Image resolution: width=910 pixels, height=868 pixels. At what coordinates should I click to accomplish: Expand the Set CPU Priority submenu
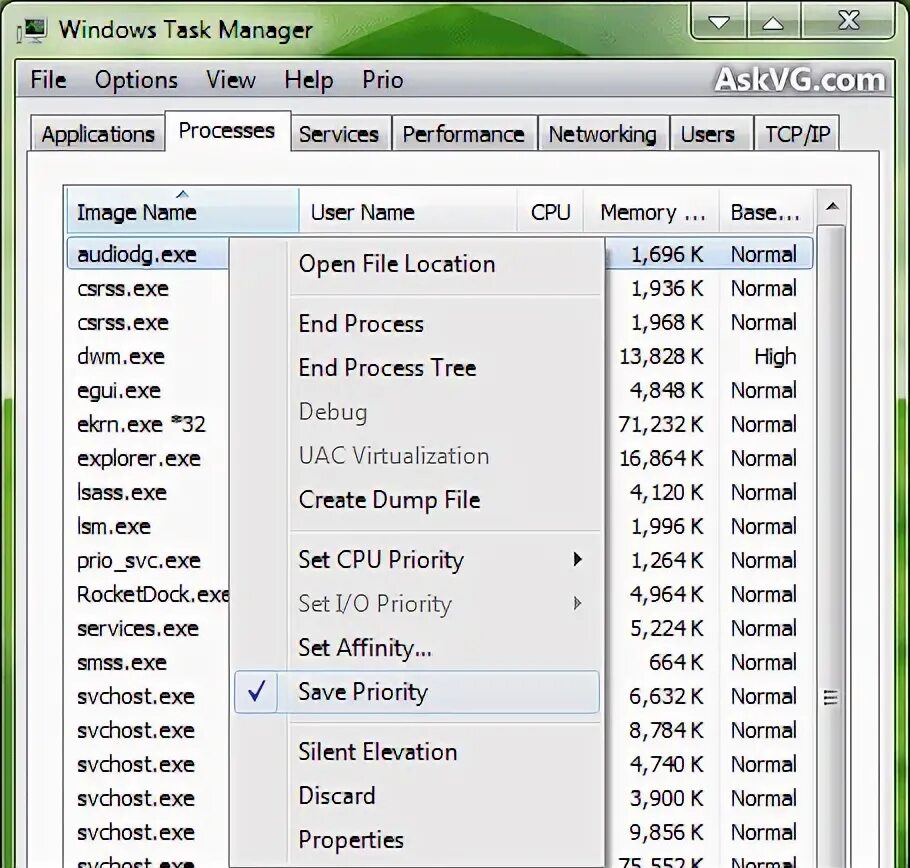pyautogui.click(x=417, y=560)
